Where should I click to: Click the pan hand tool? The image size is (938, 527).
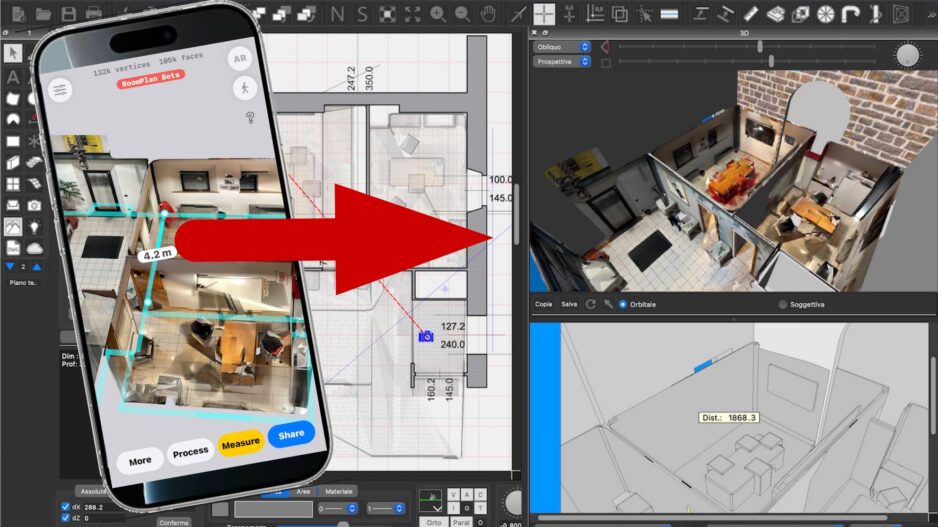coord(488,14)
